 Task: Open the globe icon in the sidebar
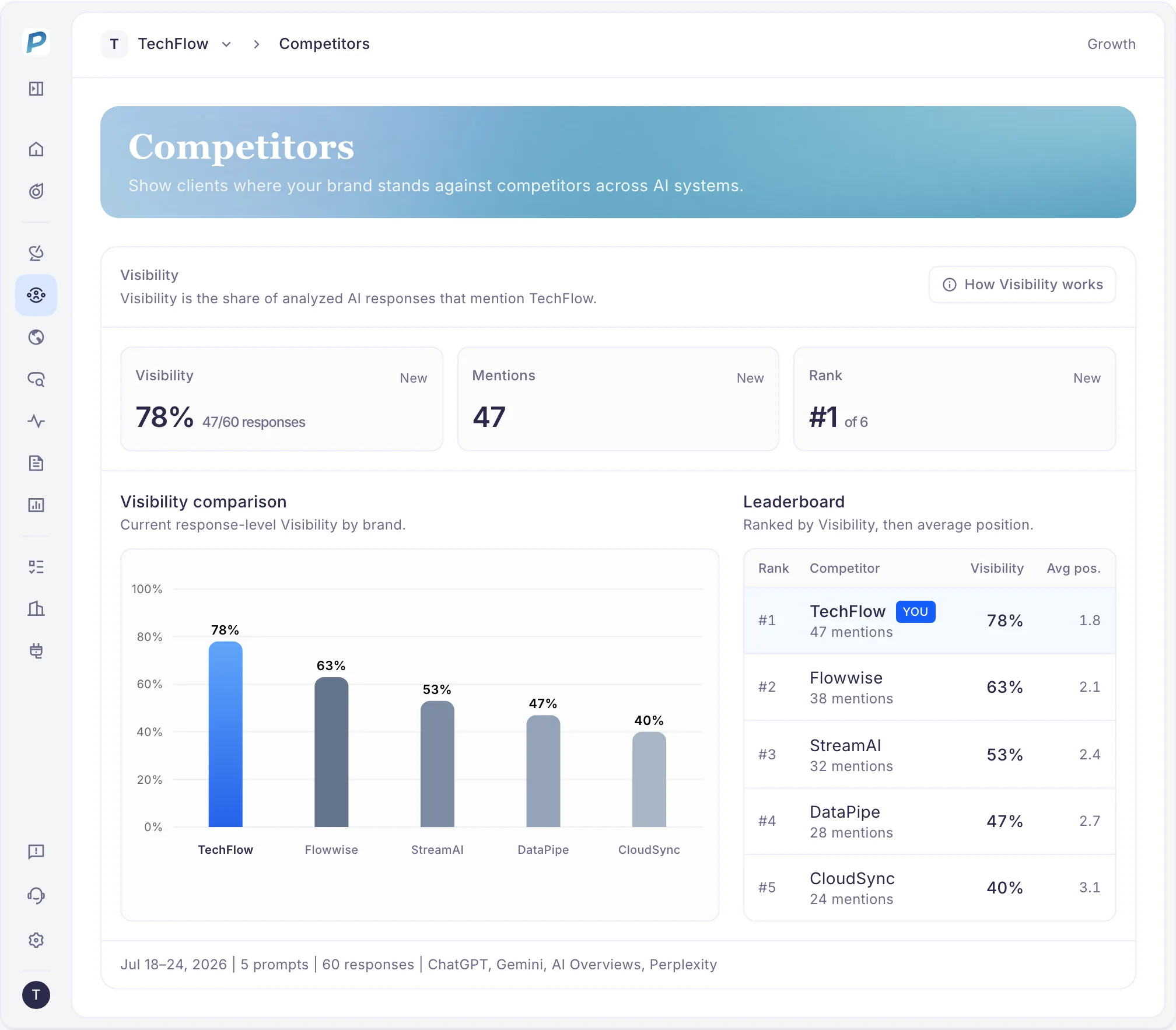coord(36,337)
